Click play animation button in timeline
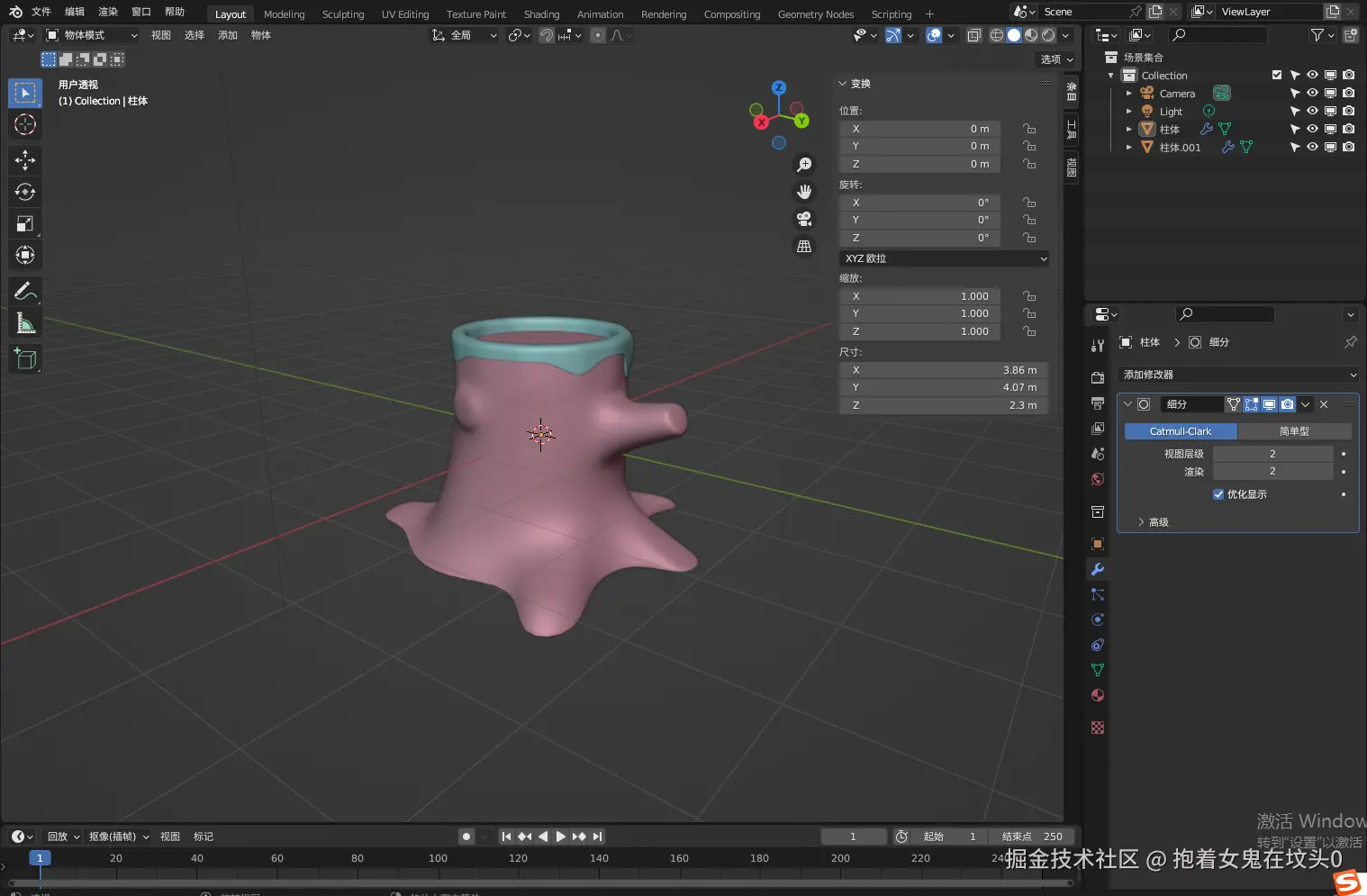1367x896 pixels. point(560,837)
